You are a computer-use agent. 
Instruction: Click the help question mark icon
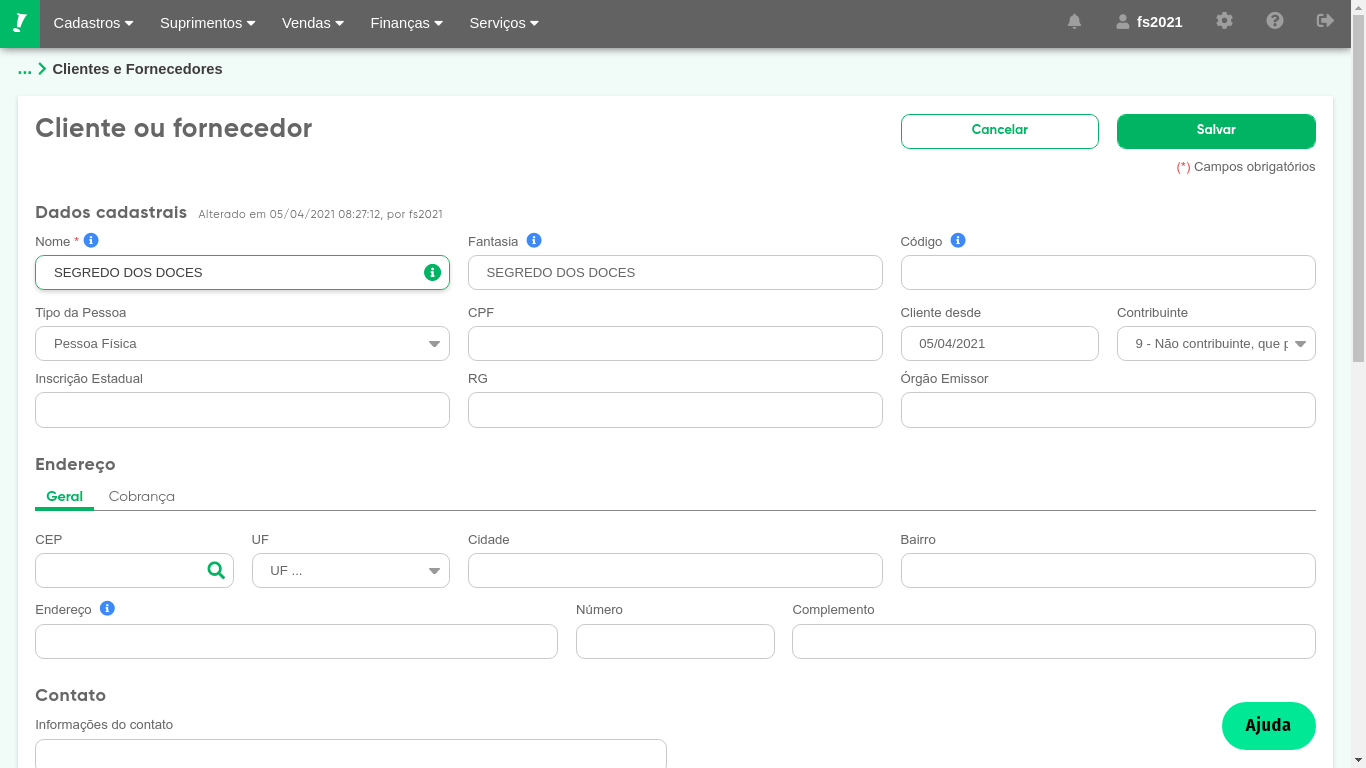[1274, 21]
